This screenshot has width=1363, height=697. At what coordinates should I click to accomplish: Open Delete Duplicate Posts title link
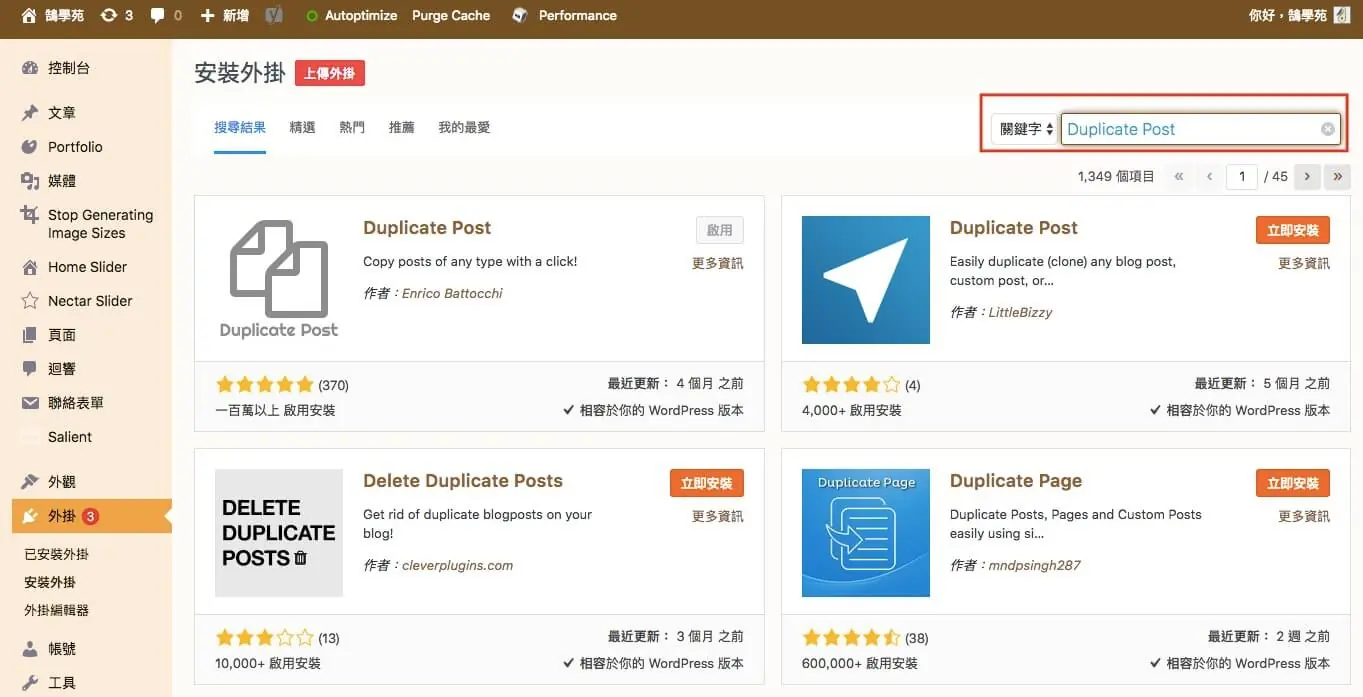pyautogui.click(x=463, y=481)
